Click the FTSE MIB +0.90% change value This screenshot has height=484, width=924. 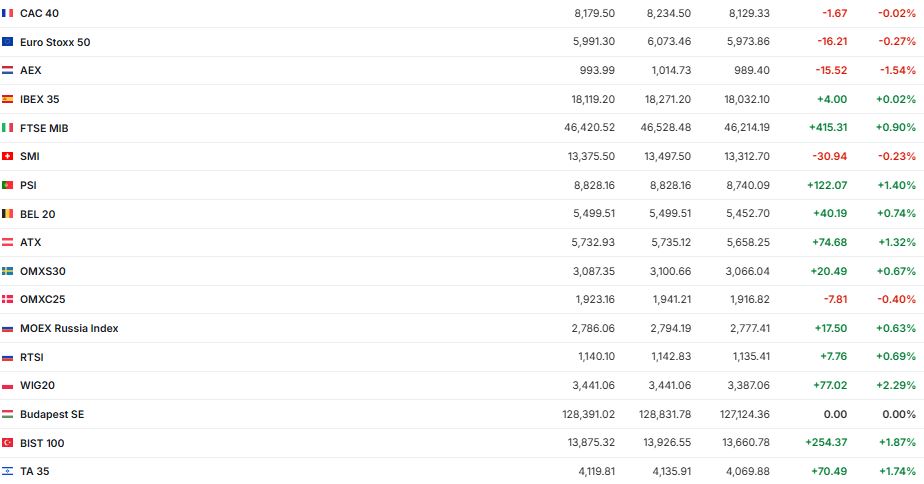click(895, 128)
